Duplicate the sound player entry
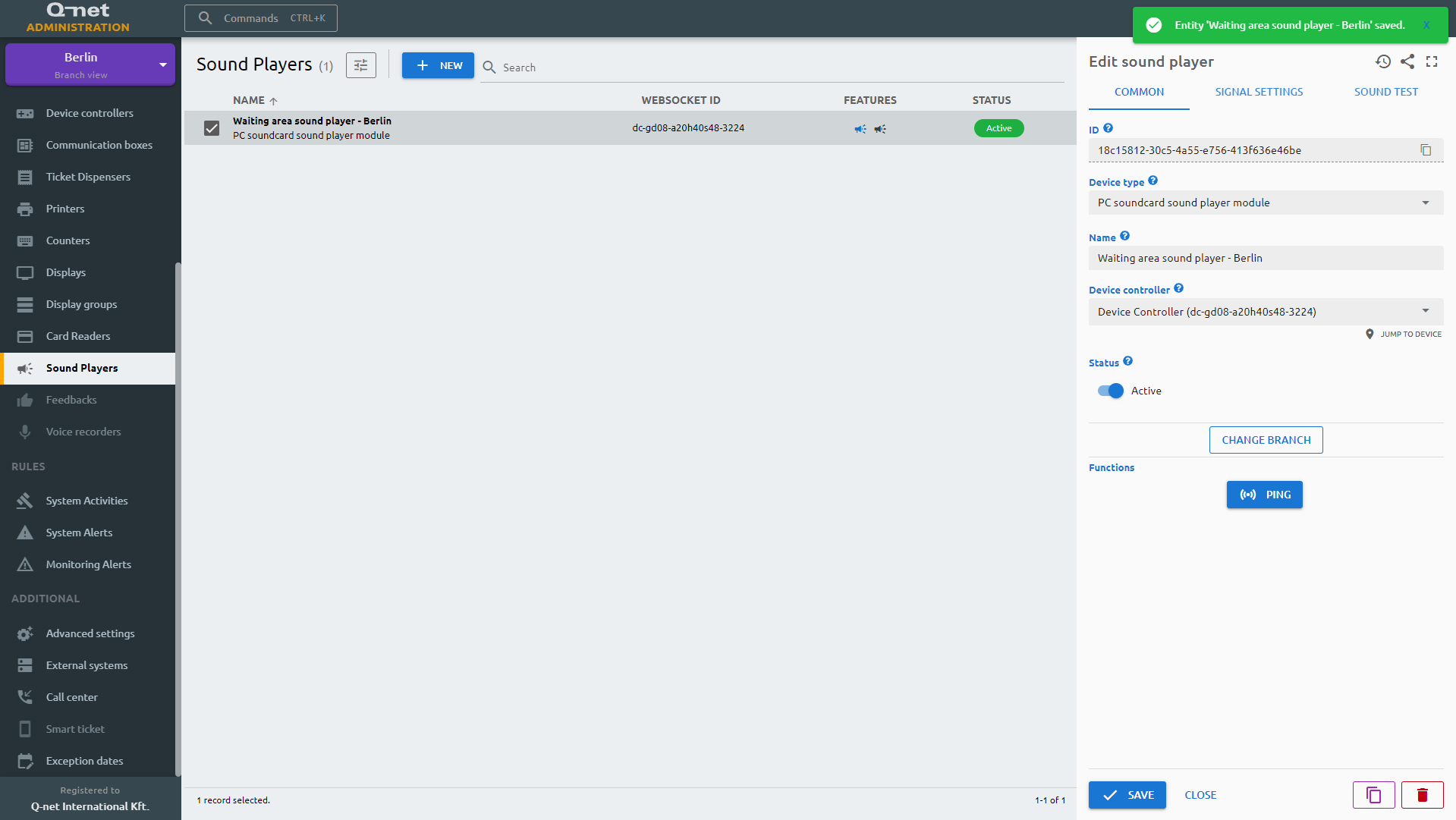1456x820 pixels. (x=1373, y=795)
